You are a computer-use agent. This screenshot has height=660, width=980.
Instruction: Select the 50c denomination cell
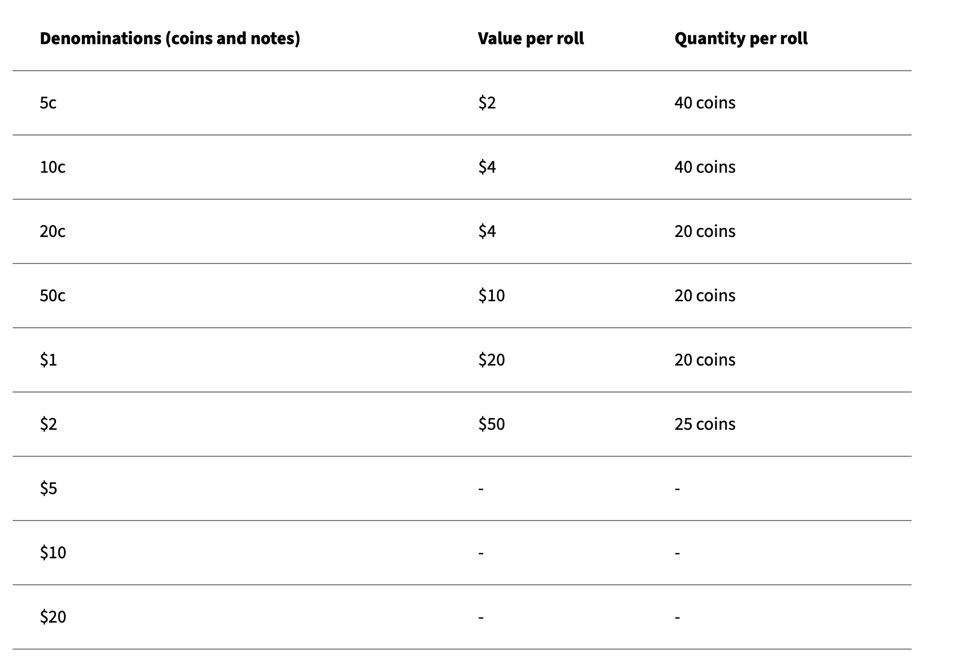point(52,296)
